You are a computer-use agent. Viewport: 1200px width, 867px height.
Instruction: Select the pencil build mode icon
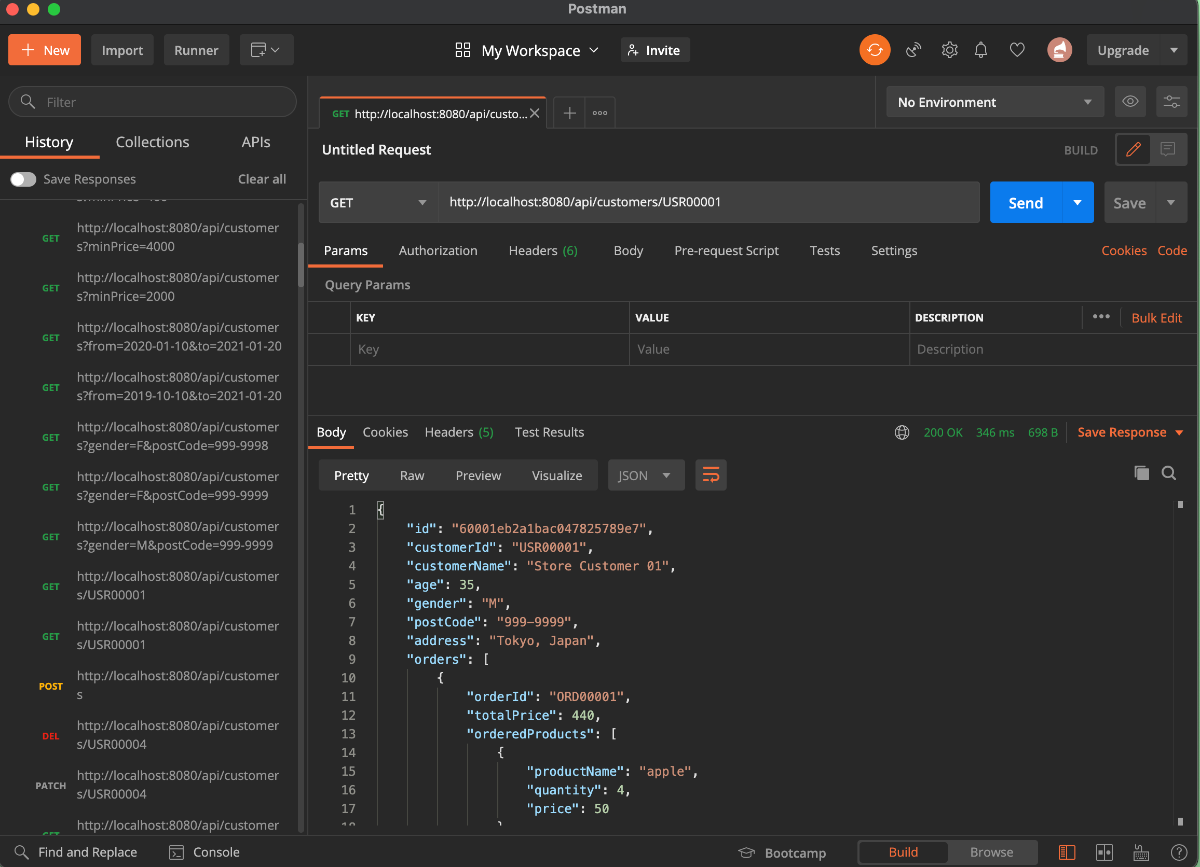(x=1133, y=150)
